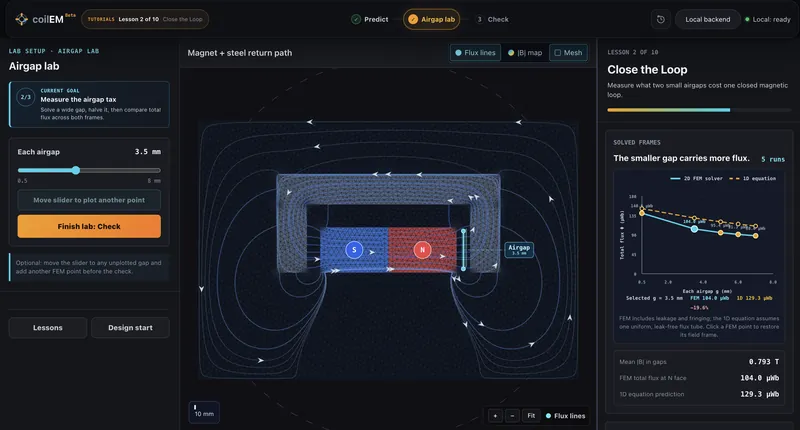This screenshot has height=430, width=800.
Task: Click the 1D equation legend entry
Action: point(753,179)
